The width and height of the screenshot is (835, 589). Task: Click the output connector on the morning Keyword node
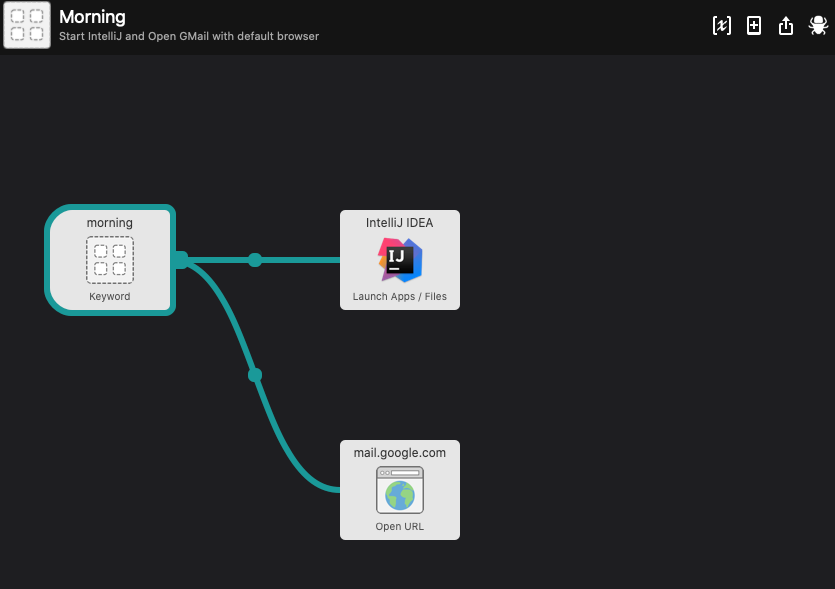tap(180, 260)
